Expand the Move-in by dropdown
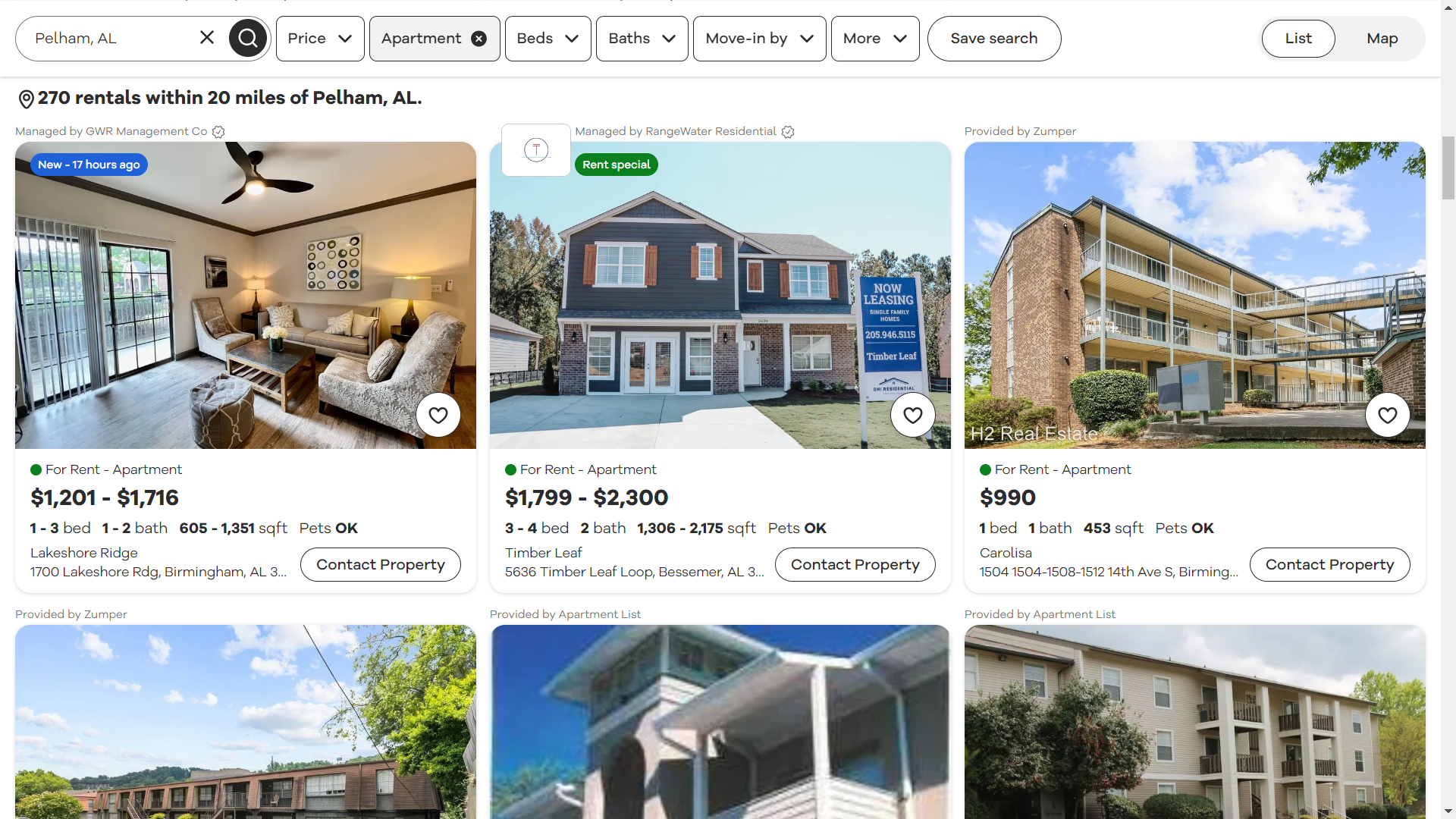The width and height of the screenshot is (1456, 819). point(759,39)
